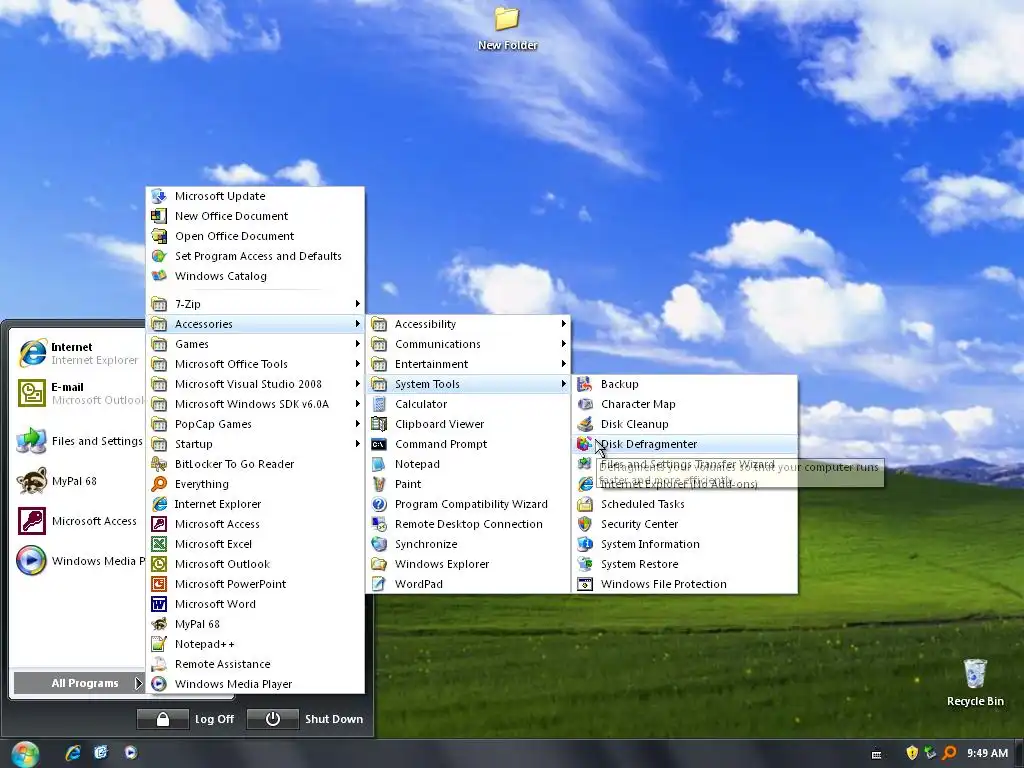Open MyPal 68 in recent programs
This screenshot has width=1024, height=768.
80,481
